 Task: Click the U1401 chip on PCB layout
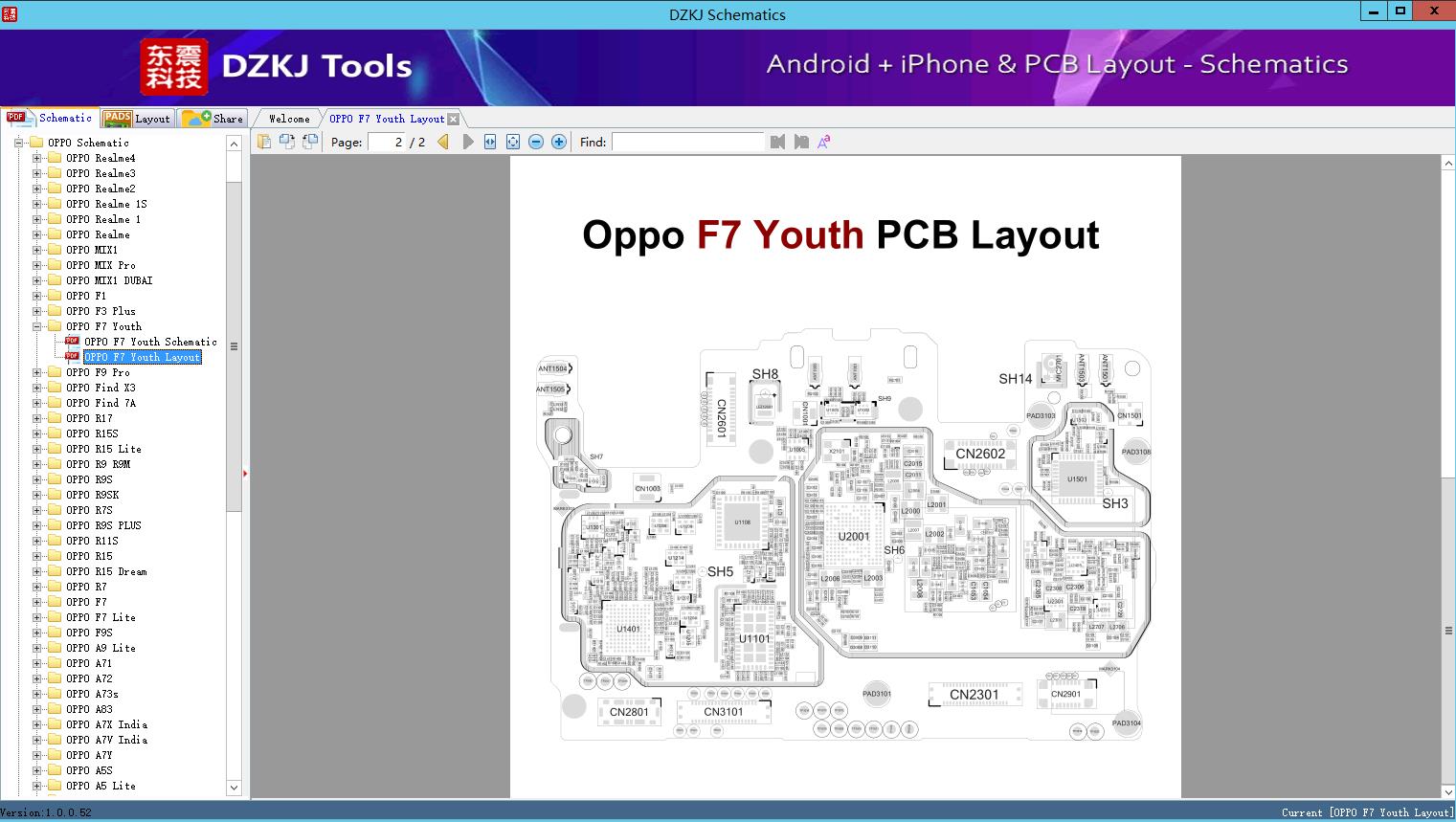(x=628, y=629)
